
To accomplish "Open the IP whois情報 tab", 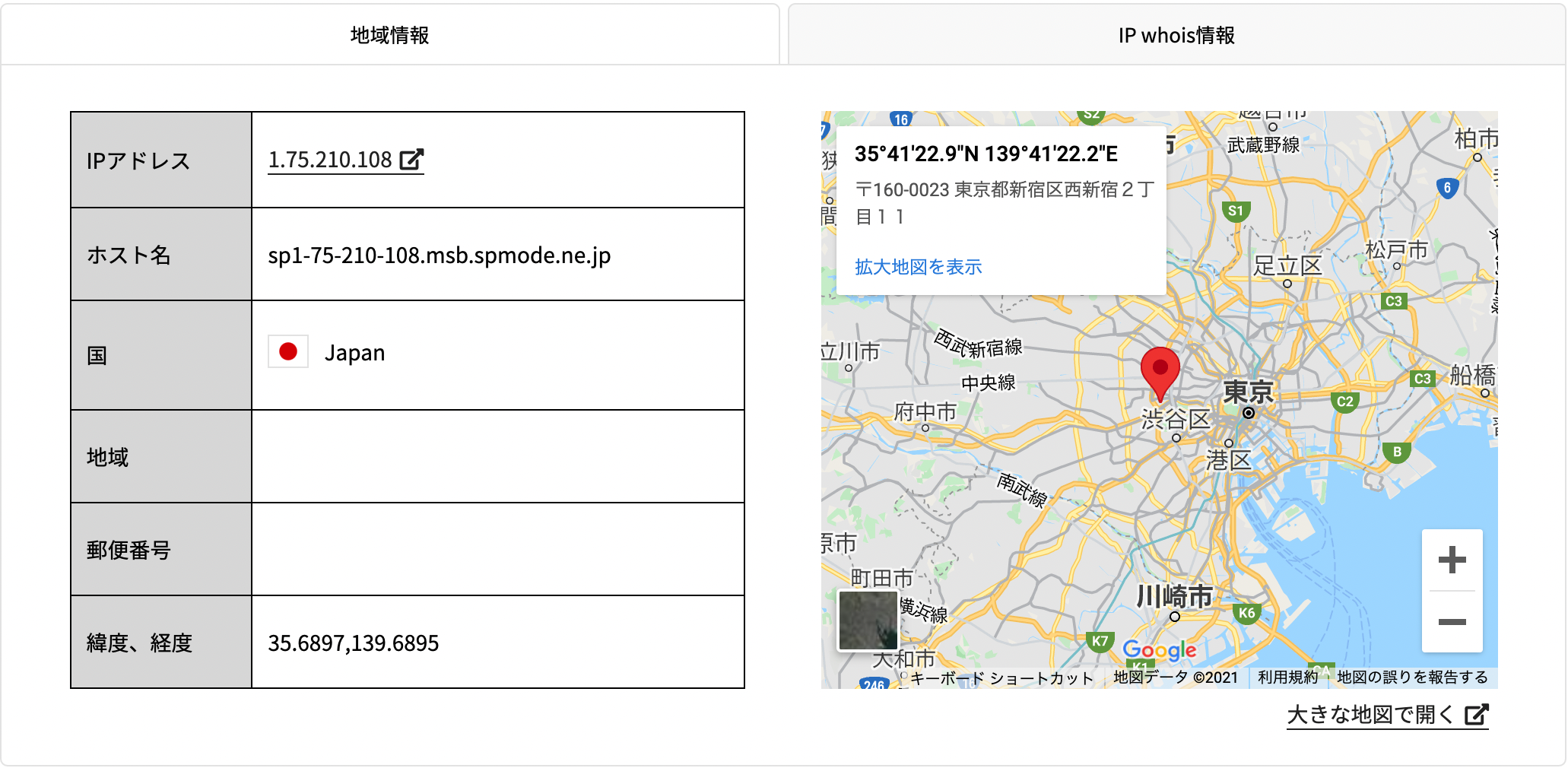I will 1176,35.
